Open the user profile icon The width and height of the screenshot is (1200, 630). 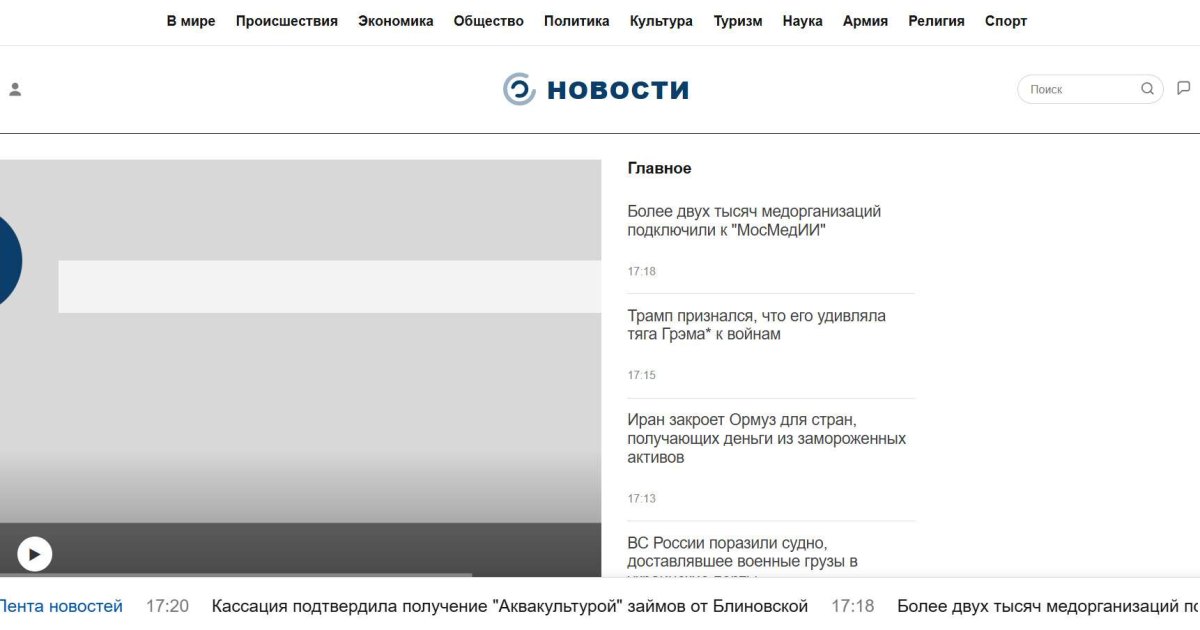click(15, 89)
